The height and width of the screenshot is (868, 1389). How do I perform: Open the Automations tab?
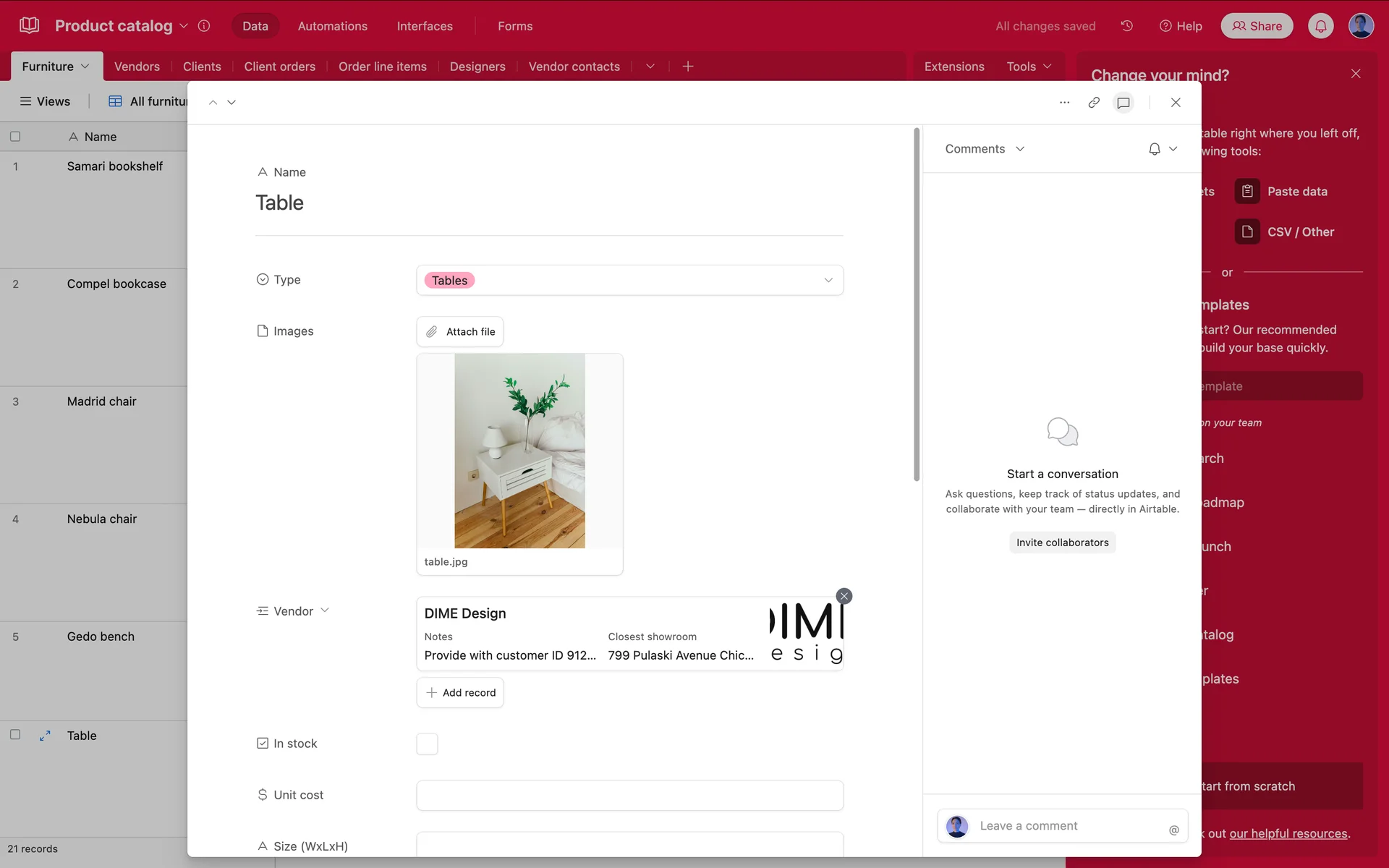click(332, 26)
